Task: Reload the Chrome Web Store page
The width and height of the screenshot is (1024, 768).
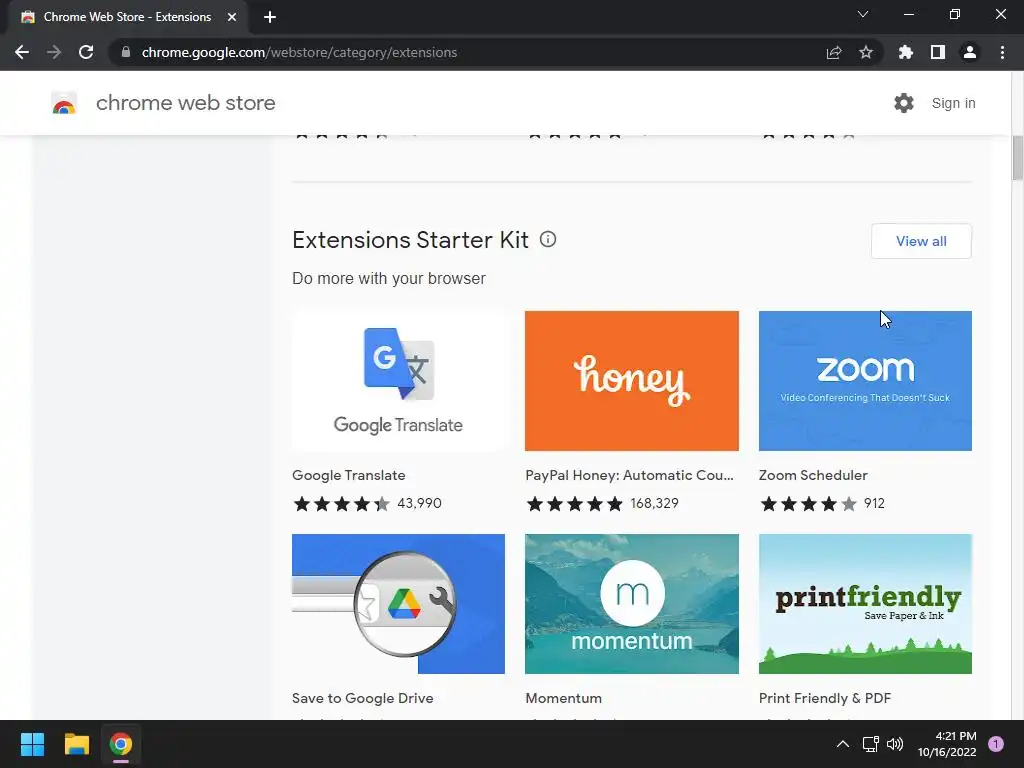Action: pyautogui.click(x=86, y=52)
